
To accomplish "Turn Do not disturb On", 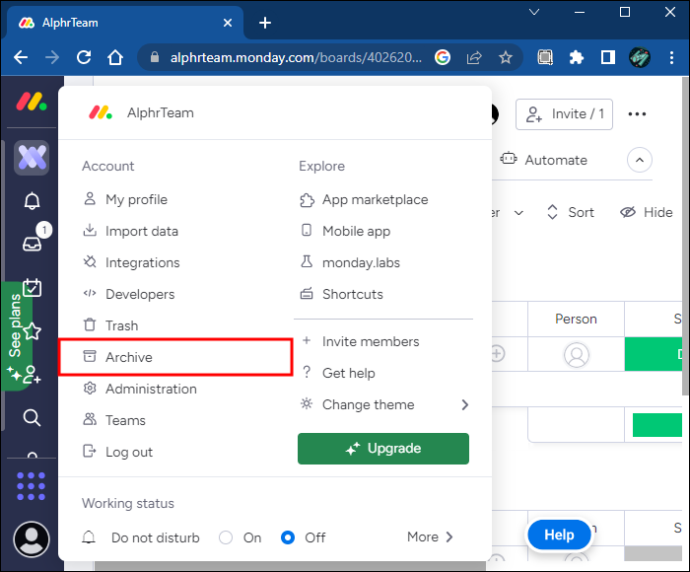I will [226, 537].
